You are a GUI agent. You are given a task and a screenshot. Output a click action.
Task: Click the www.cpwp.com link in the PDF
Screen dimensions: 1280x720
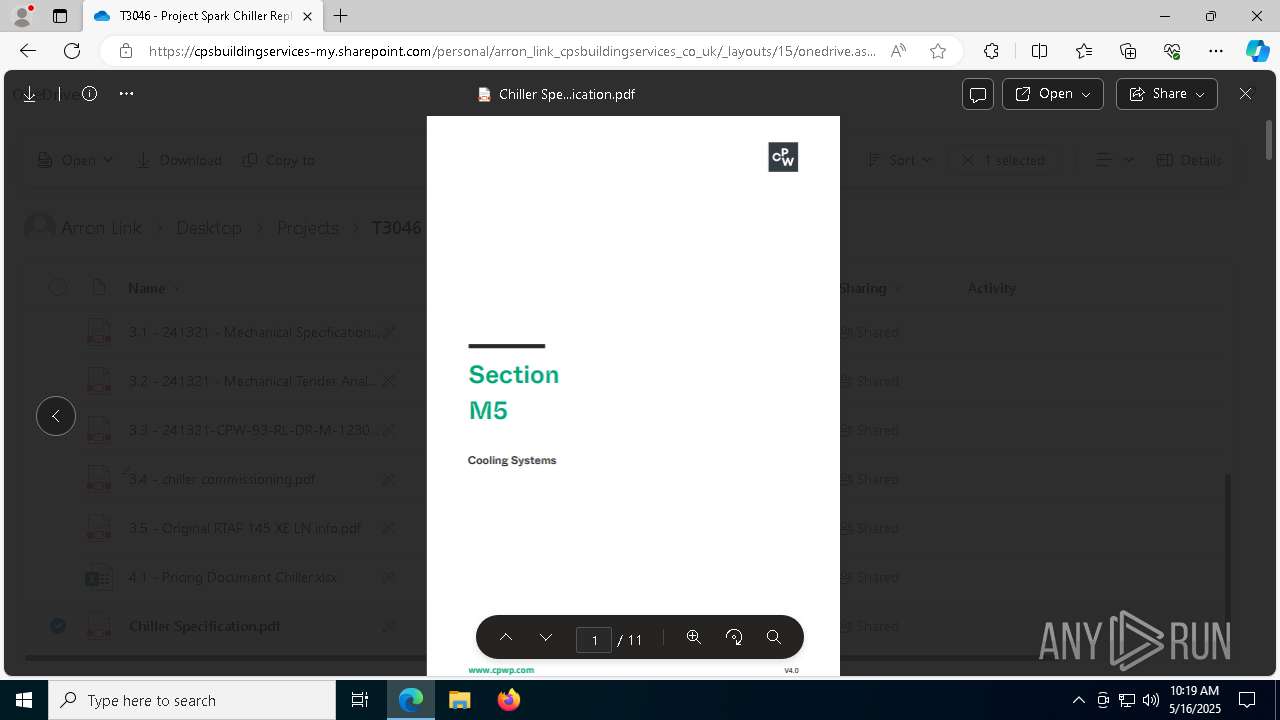pos(501,670)
